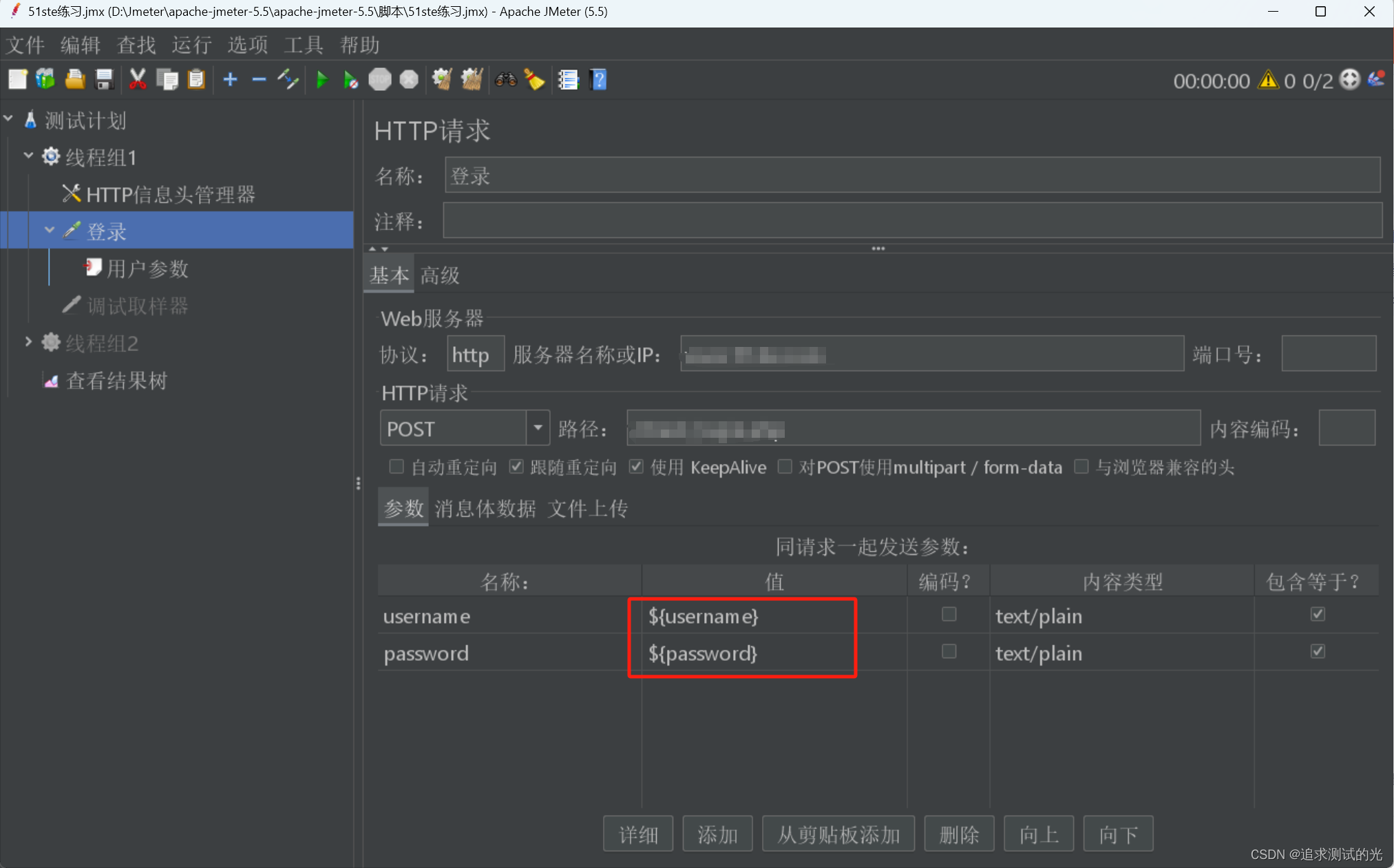Open the 查找 menu
Viewport: 1394px width, 868px height.
click(x=136, y=45)
